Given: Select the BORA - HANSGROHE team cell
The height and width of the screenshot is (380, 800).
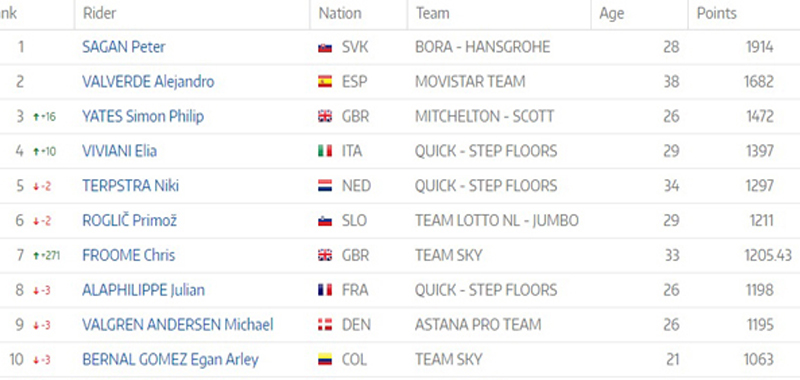Looking at the screenshot, I should point(483,47).
